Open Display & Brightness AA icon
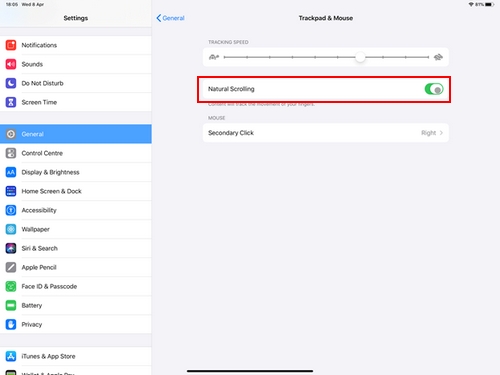 pyautogui.click(x=11, y=172)
